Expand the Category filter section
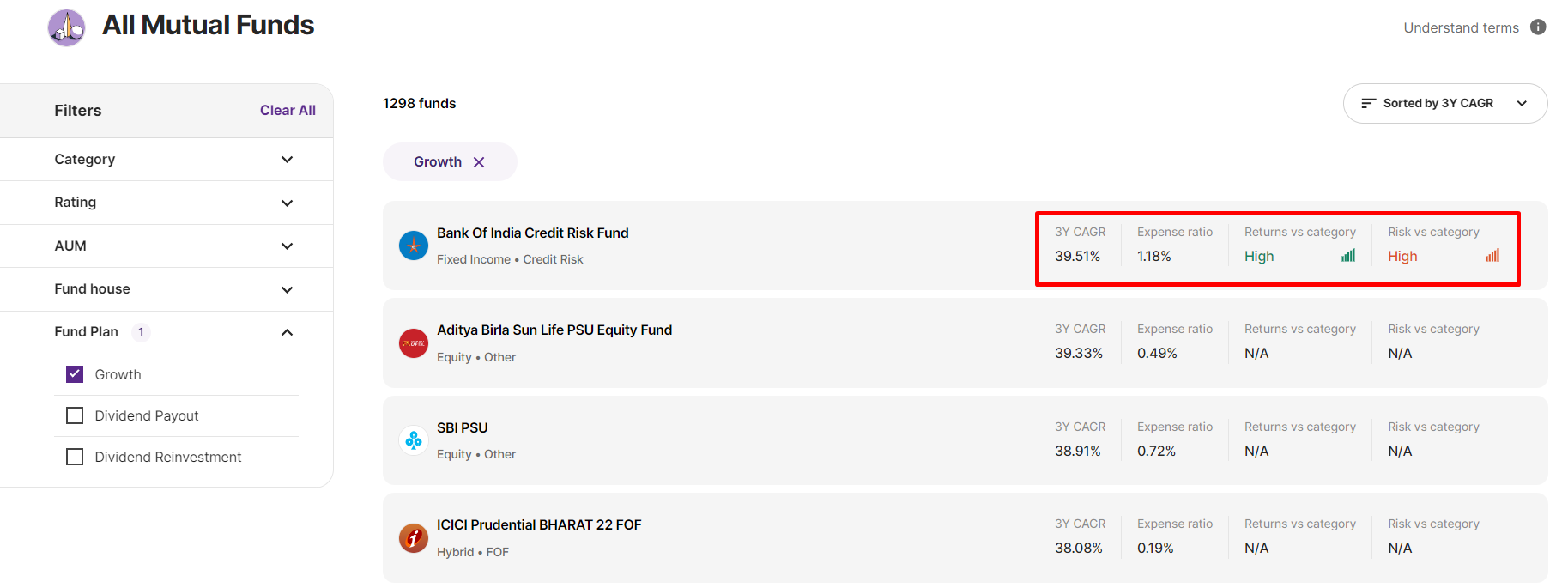 coord(287,160)
